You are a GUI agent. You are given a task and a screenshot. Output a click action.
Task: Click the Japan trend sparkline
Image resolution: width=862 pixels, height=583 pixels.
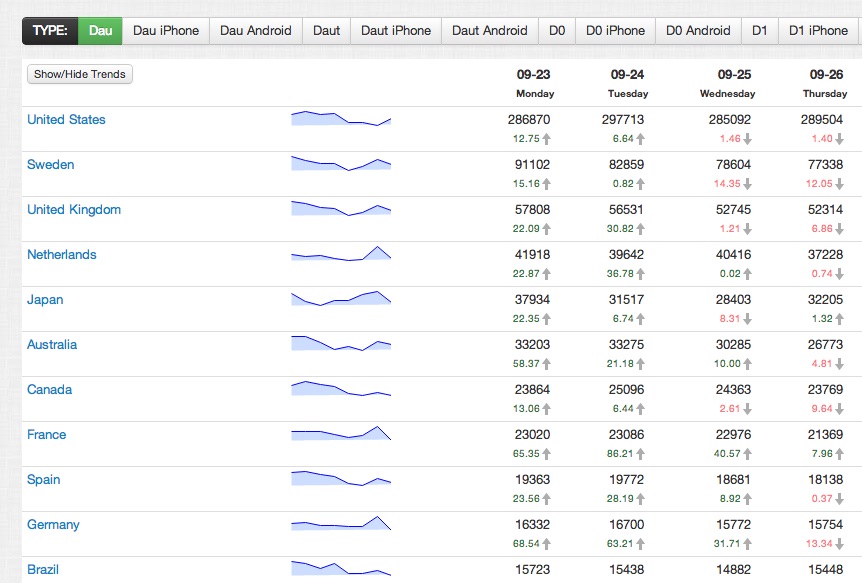pyautogui.click(x=341, y=298)
